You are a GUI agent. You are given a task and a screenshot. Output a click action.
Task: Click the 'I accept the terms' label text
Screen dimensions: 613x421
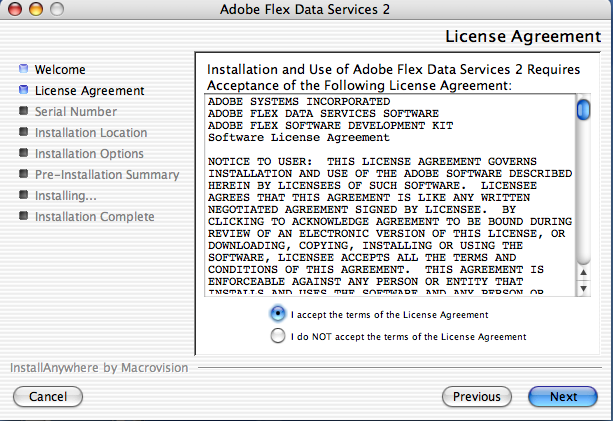(x=389, y=315)
